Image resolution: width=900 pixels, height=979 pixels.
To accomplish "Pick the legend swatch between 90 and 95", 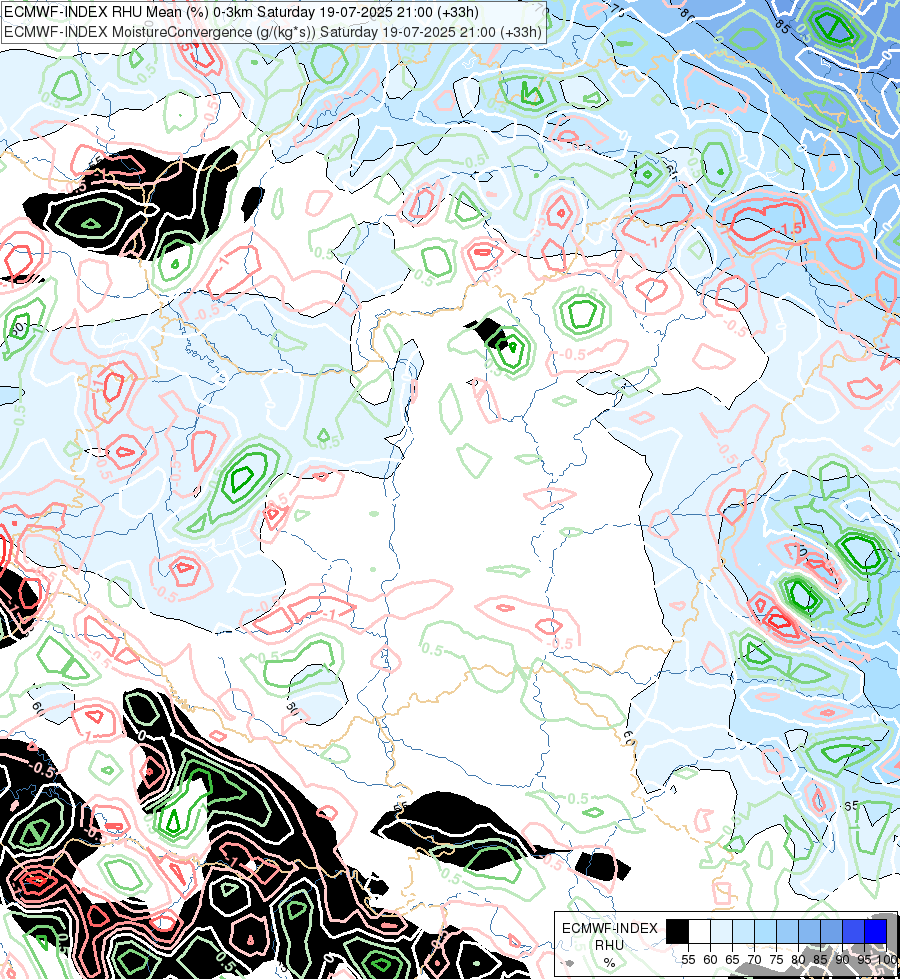I will tap(853, 931).
